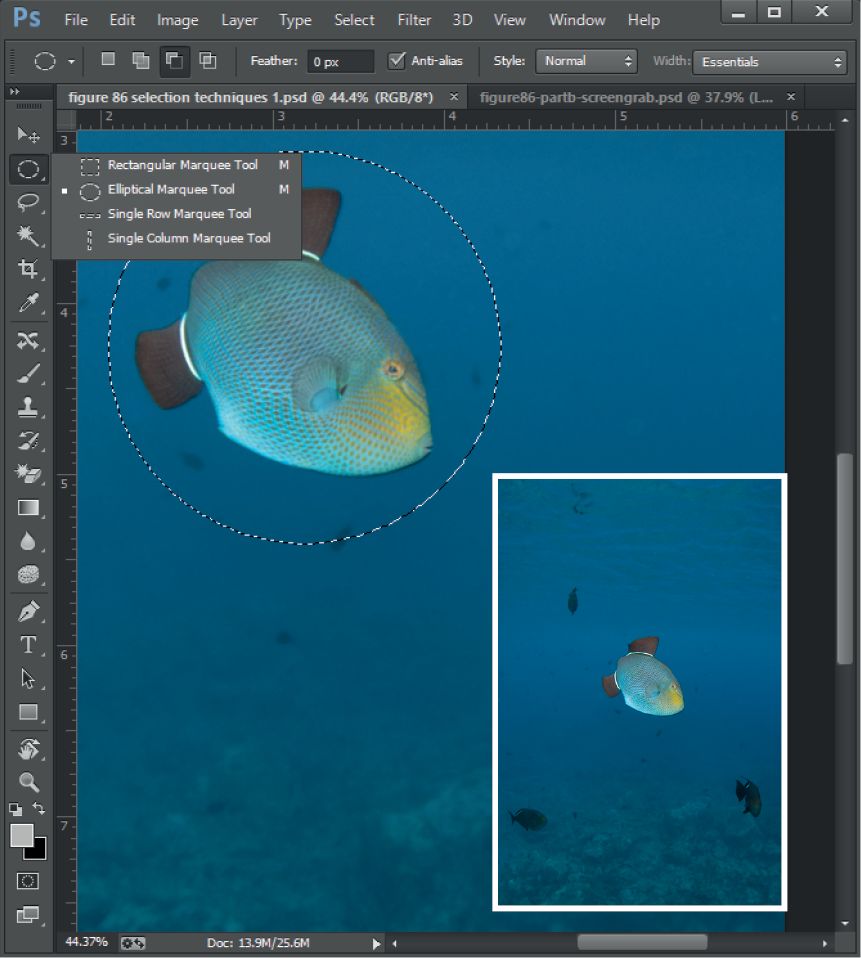Click the status bar icon beside the zoom percentage
861x958 pixels.
tap(133, 943)
